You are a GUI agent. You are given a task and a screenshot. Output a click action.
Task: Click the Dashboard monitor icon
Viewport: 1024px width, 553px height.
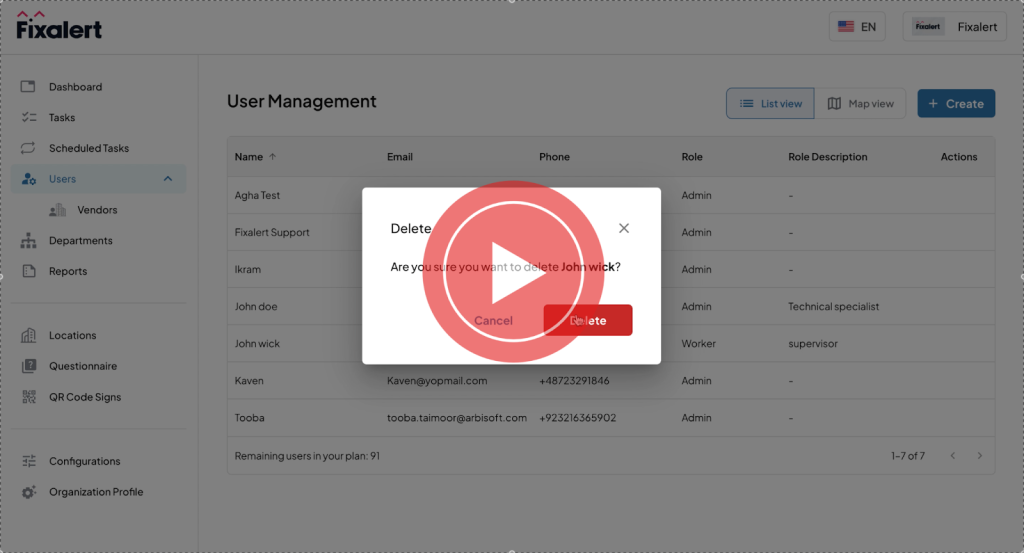[x=28, y=86]
